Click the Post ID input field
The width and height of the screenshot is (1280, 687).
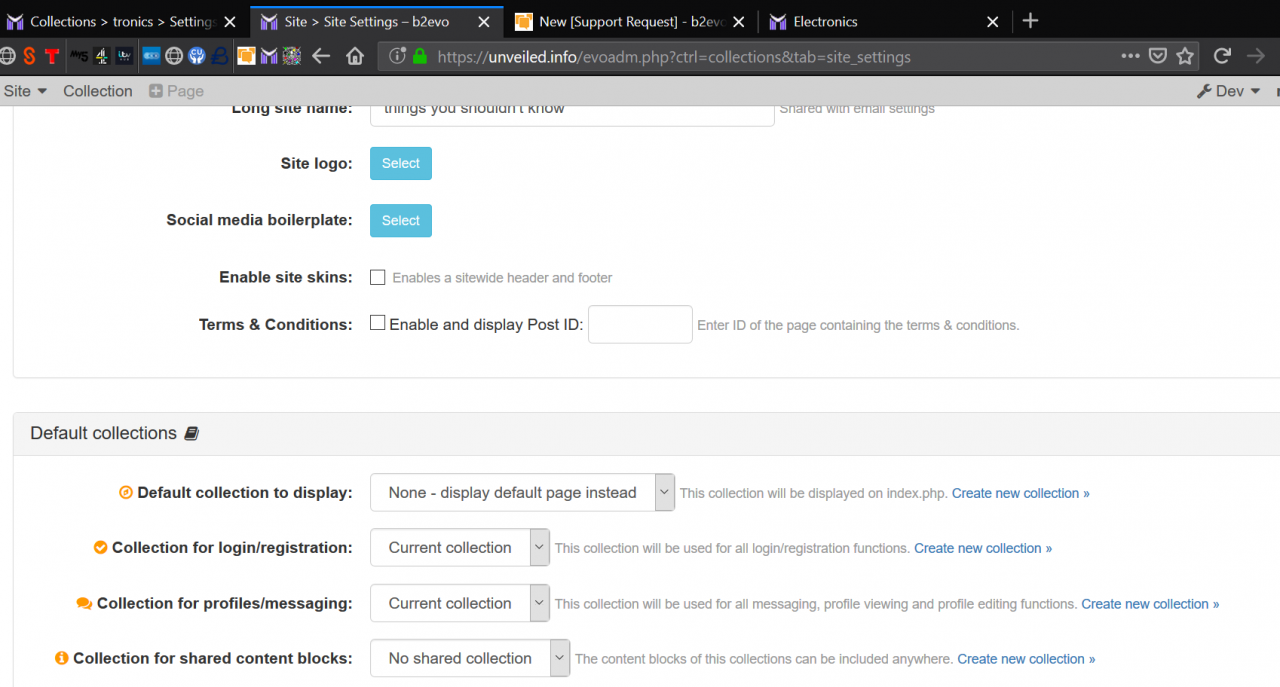click(640, 324)
